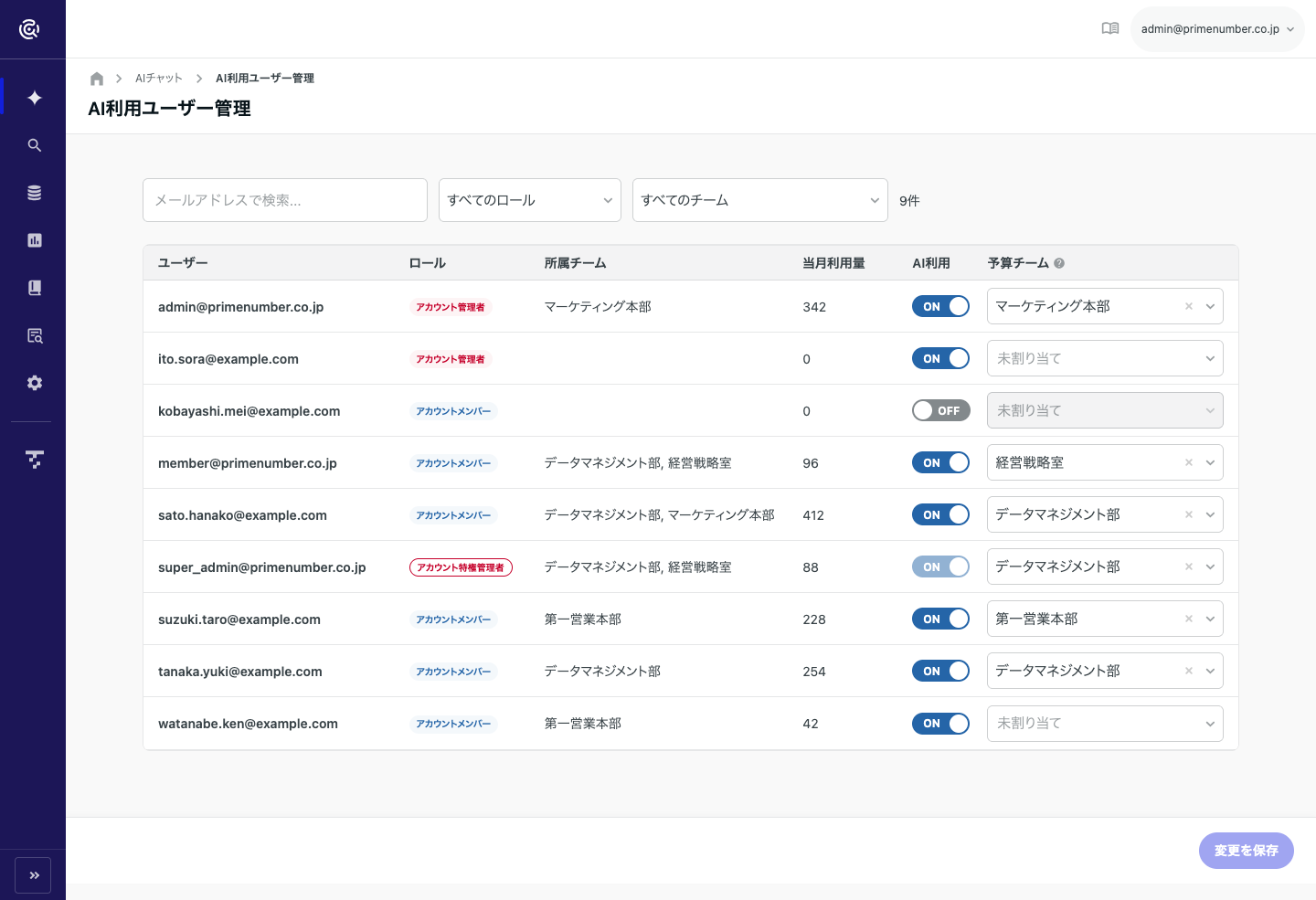This screenshot has height=900, width=1316.
Task: Click ito.sora's アカウント管理者 role badge
Action: tap(451, 359)
